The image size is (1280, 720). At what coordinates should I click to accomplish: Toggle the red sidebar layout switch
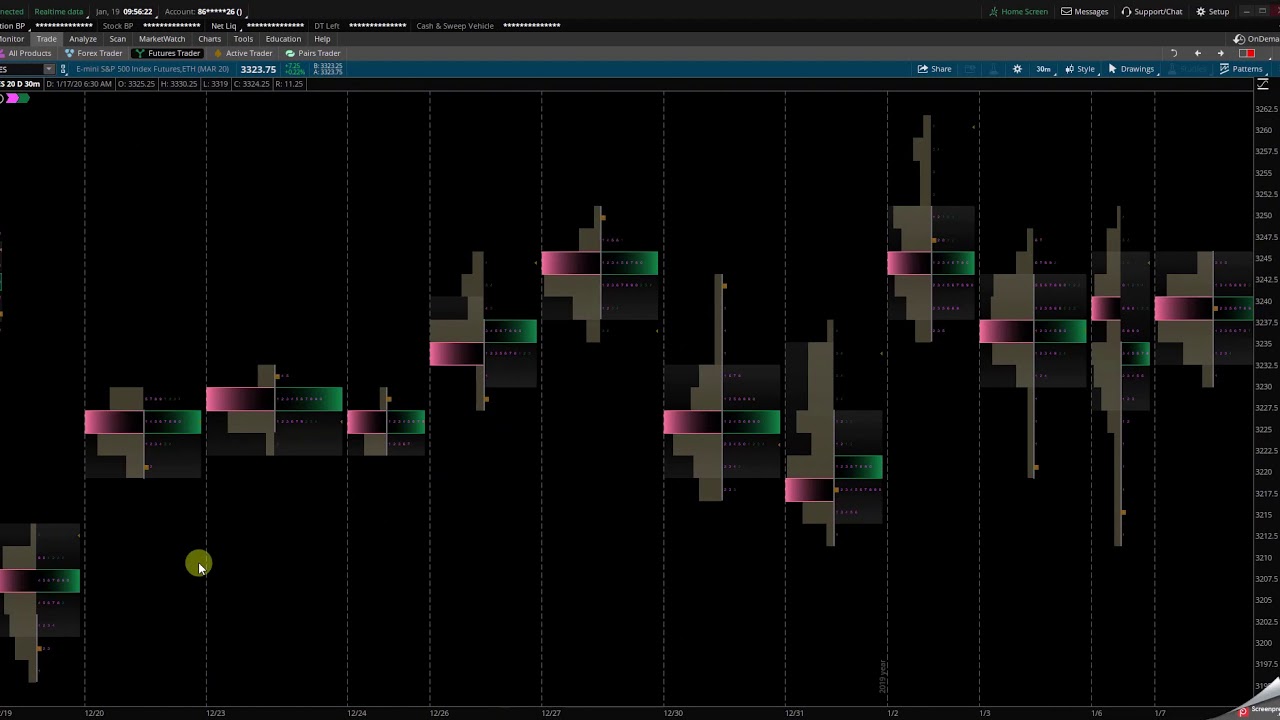click(1247, 53)
